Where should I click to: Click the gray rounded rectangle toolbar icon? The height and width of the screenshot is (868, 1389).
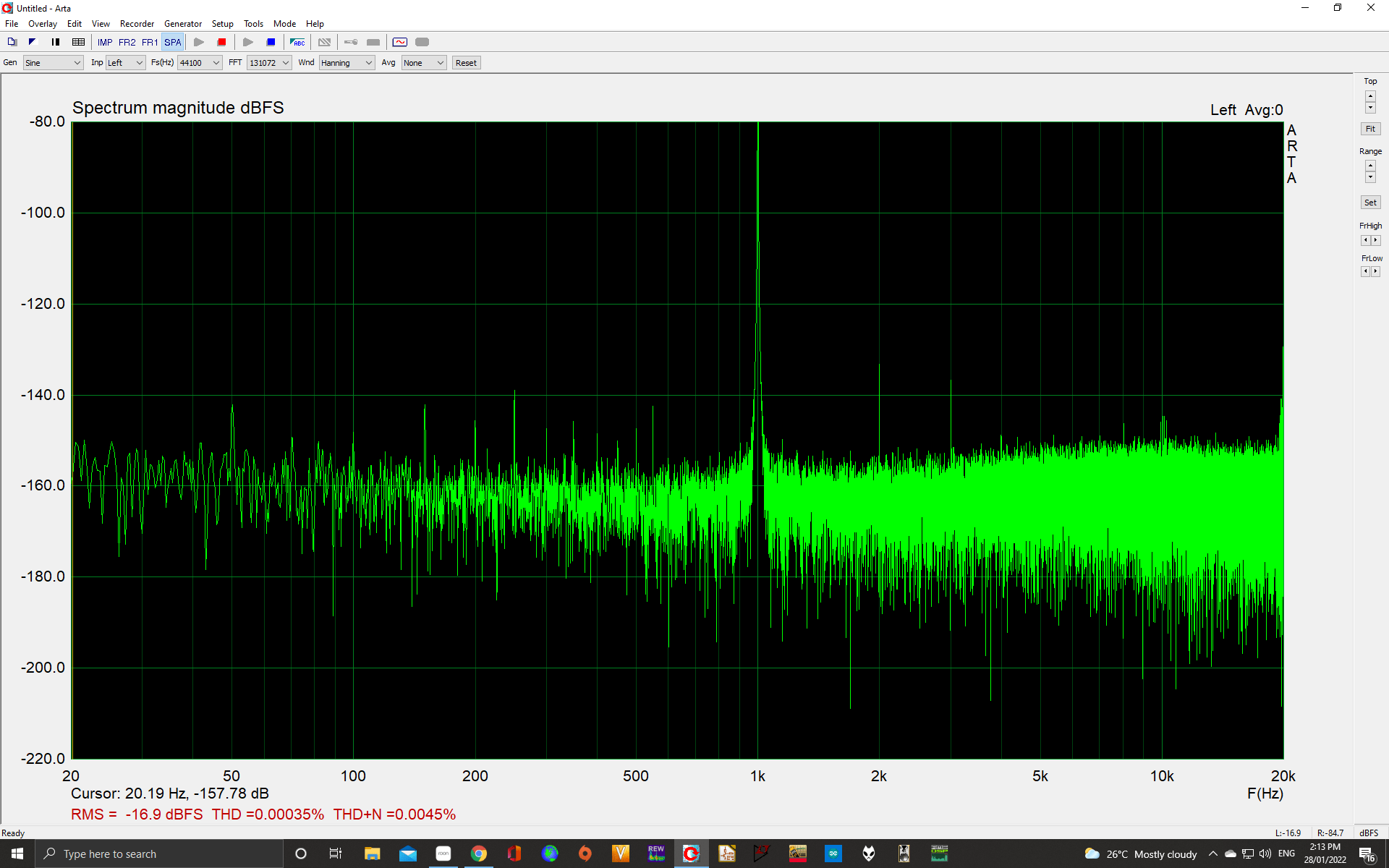[422, 42]
